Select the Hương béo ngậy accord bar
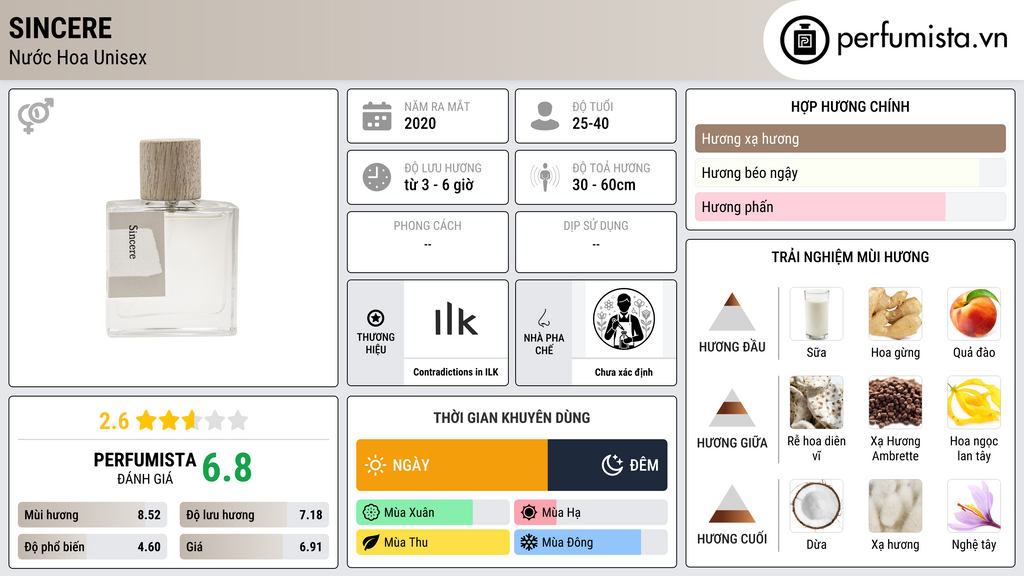This screenshot has height=576, width=1024. point(850,173)
